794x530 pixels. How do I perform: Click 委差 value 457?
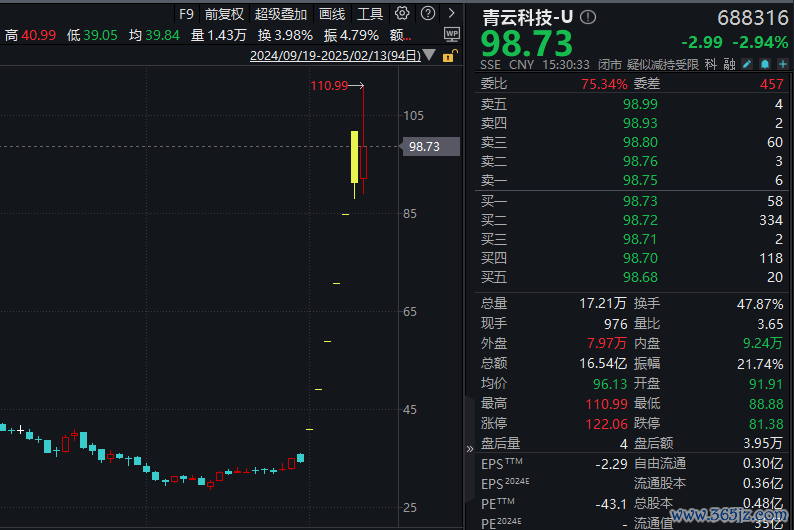click(772, 84)
